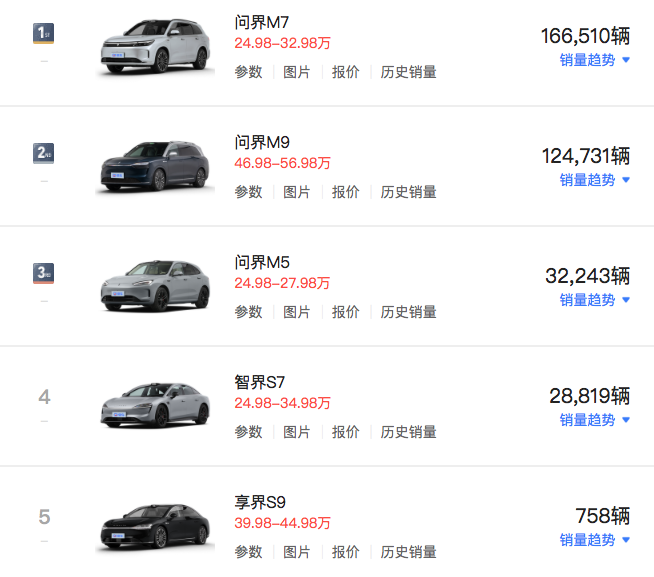Open 参数 link for 问界M7
This screenshot has width=654, height=577.
coord(248,72)
